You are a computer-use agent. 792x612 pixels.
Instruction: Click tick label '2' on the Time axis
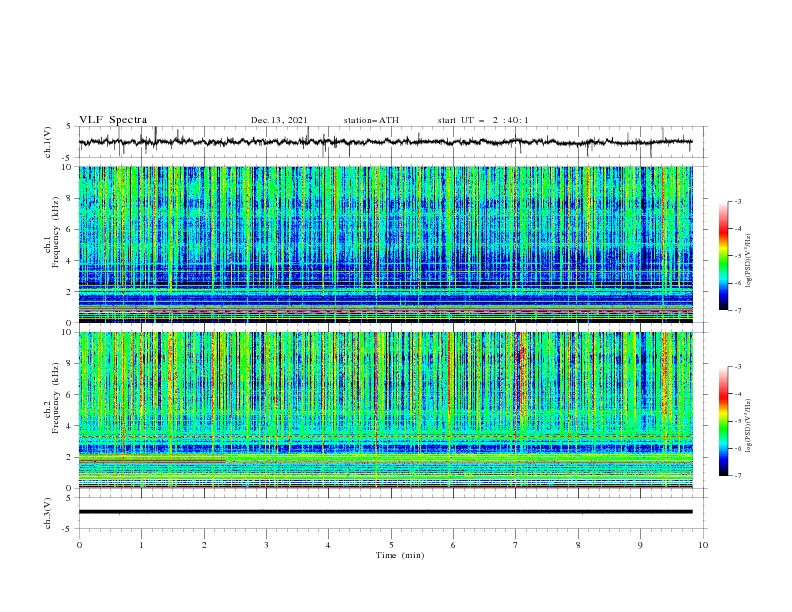(204, 545)
